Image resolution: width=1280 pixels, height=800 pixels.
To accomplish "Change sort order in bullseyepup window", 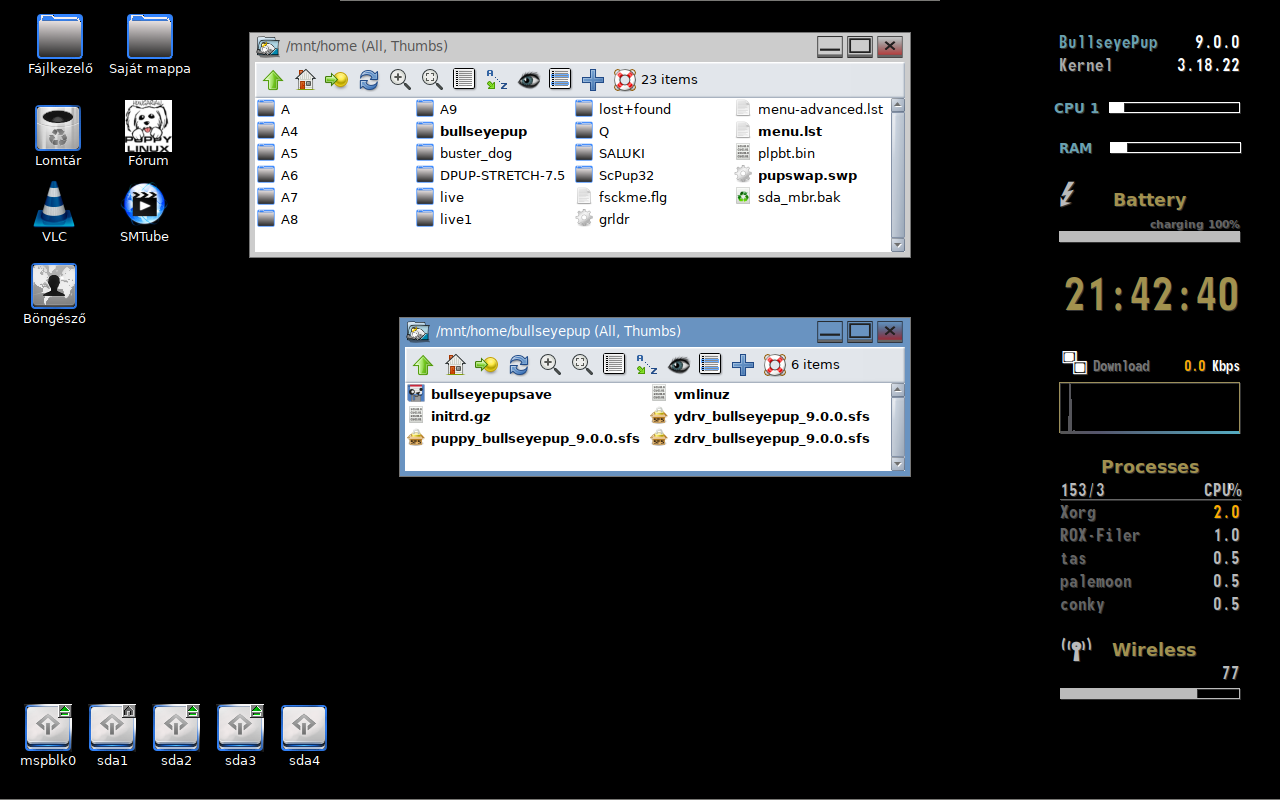I will click(646, 365).
